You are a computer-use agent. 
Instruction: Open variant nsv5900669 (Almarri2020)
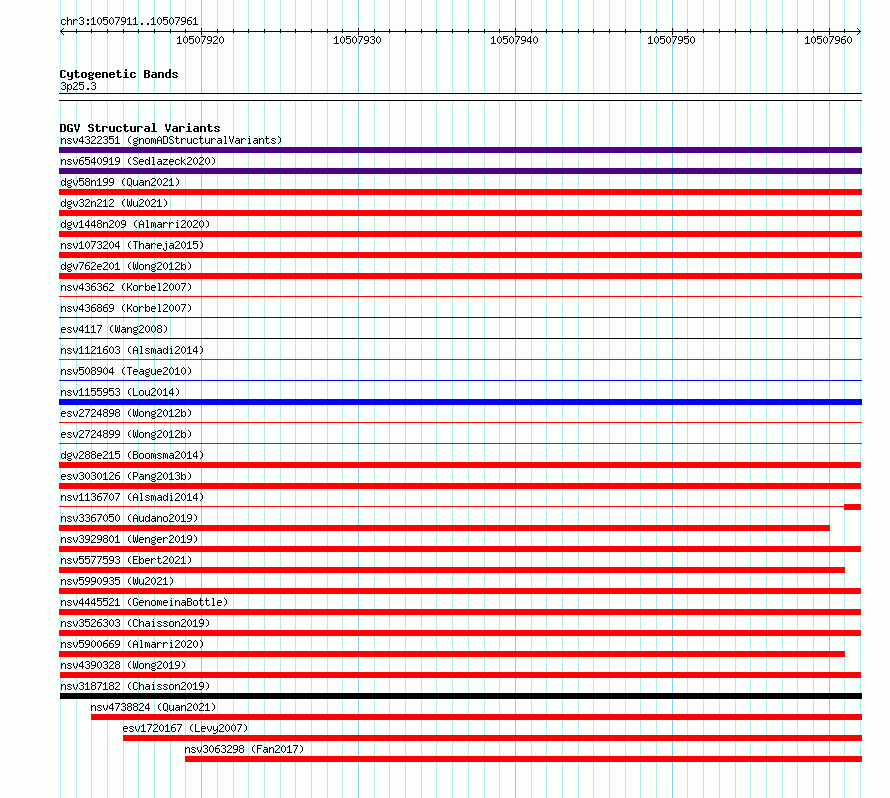point(132,644)
